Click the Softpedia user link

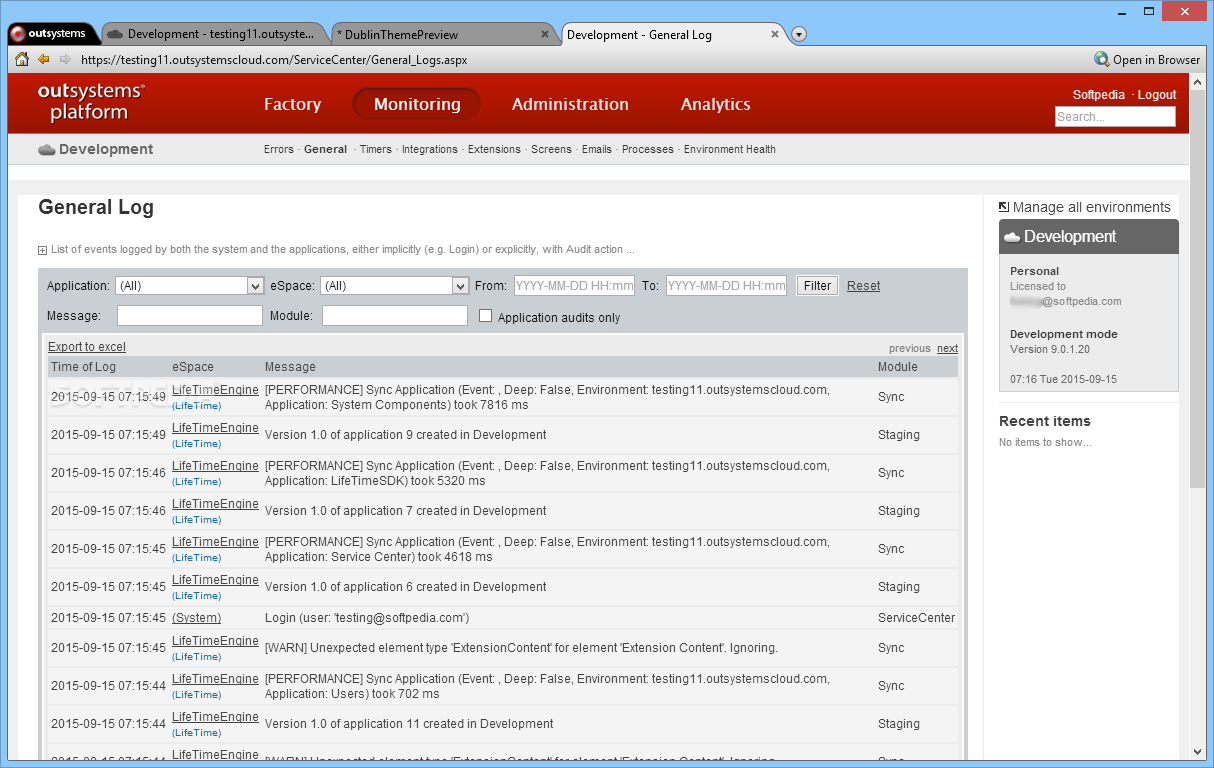point(1099,95)
